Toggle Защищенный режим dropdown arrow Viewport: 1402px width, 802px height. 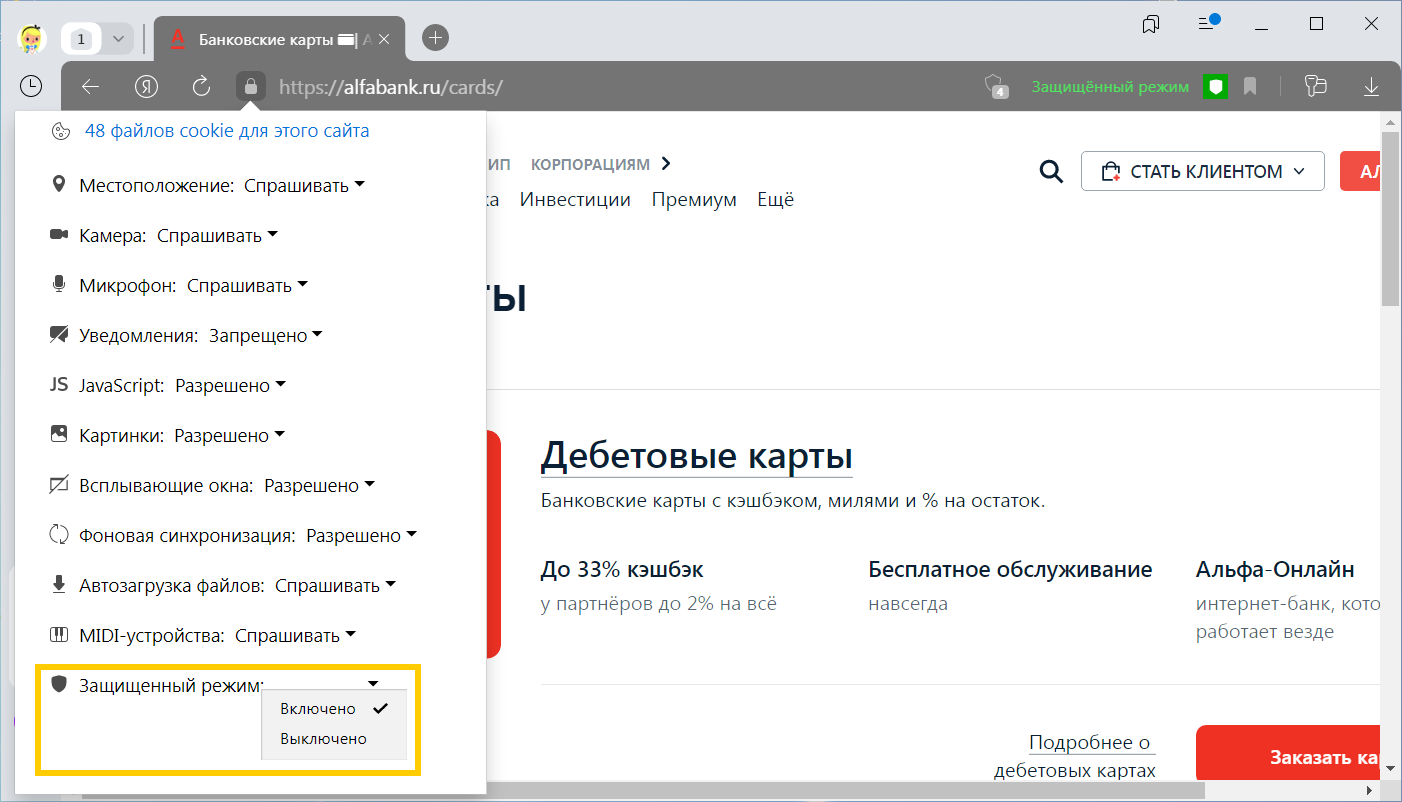(373, 684)
